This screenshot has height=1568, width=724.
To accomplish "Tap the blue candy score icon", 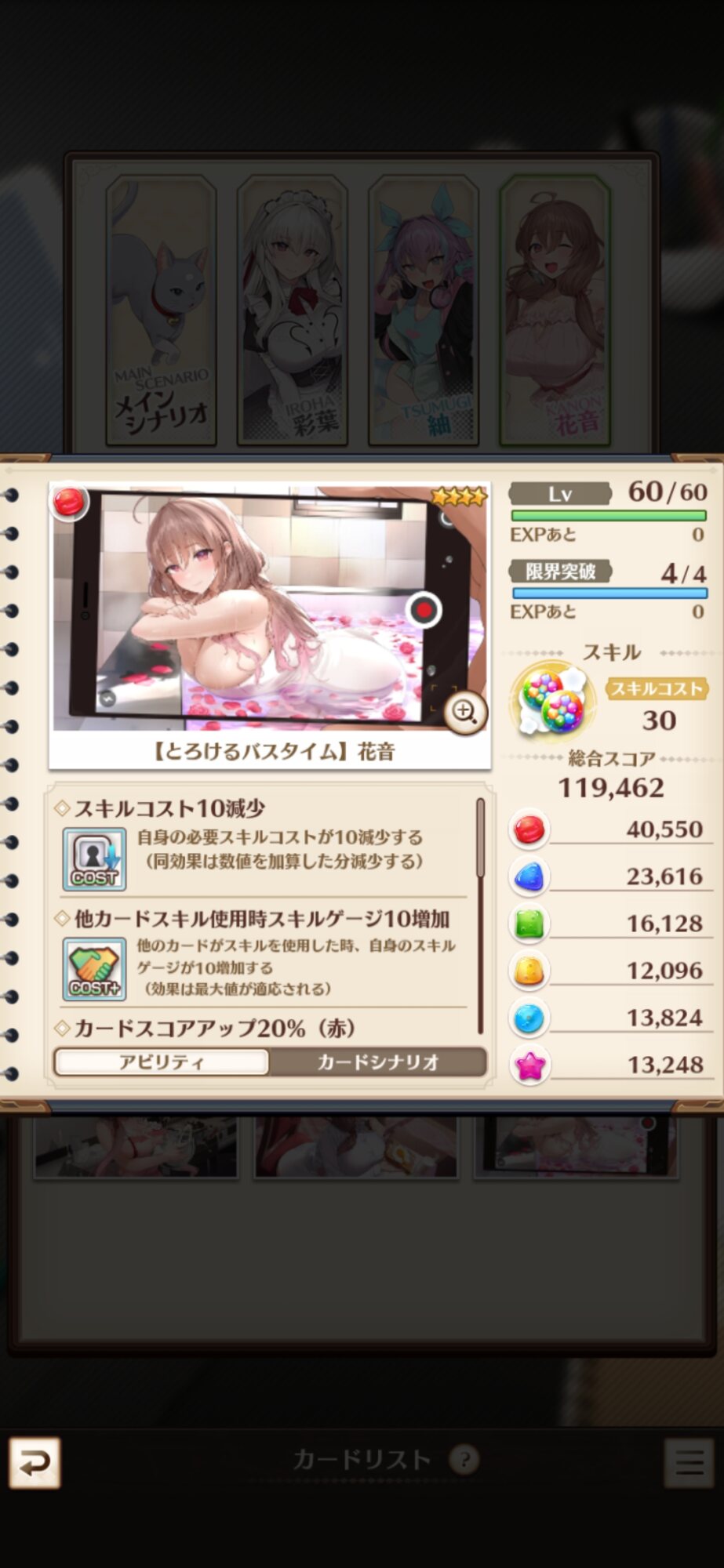I will pyautogui.click(x=529, y=877).
